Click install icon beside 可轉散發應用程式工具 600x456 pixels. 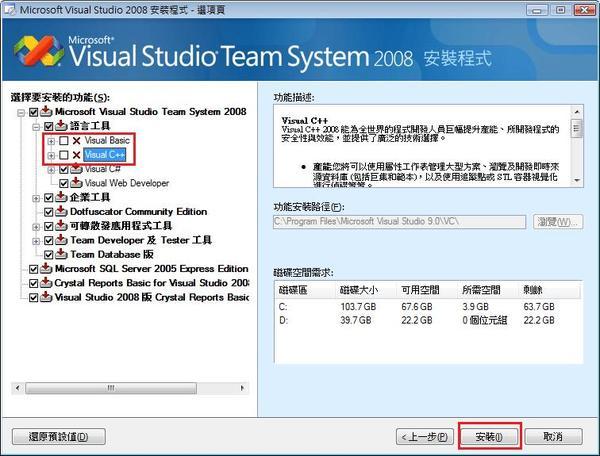[61, 226]
